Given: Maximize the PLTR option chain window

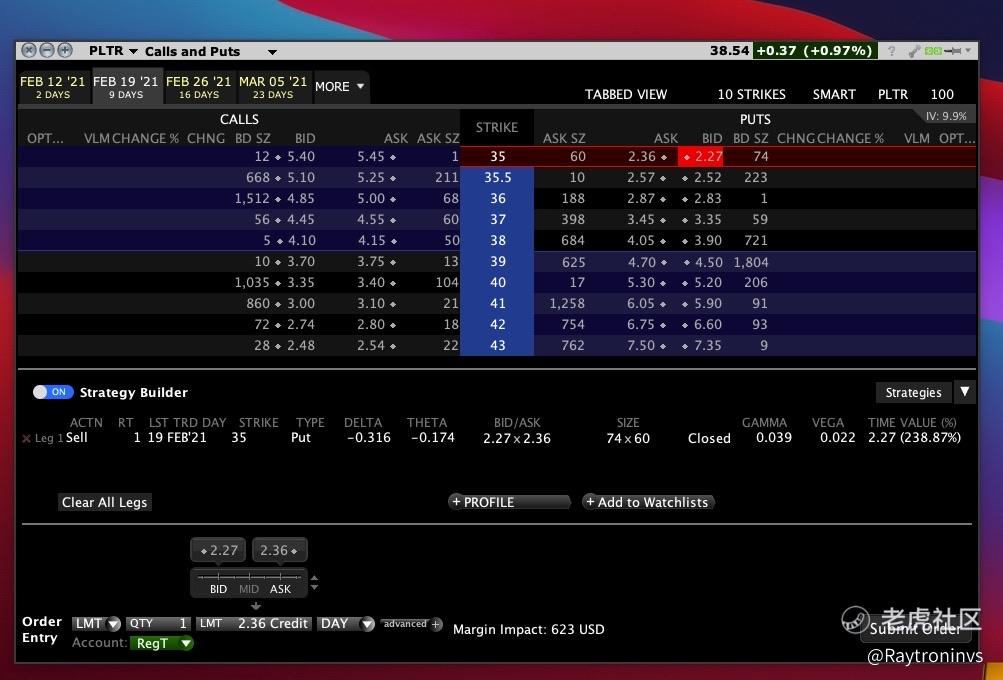Looking at the screenshot, I should (x=65, y=50).
